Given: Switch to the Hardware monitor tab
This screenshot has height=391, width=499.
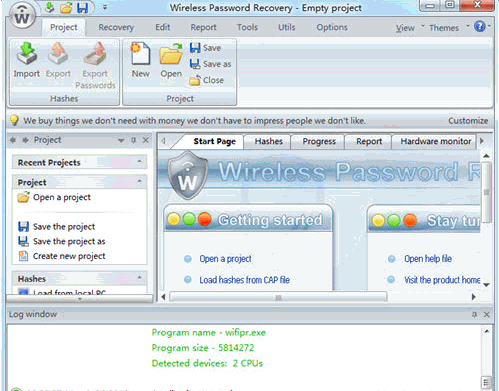Looking at the screenshot, I should pos(436,141).
